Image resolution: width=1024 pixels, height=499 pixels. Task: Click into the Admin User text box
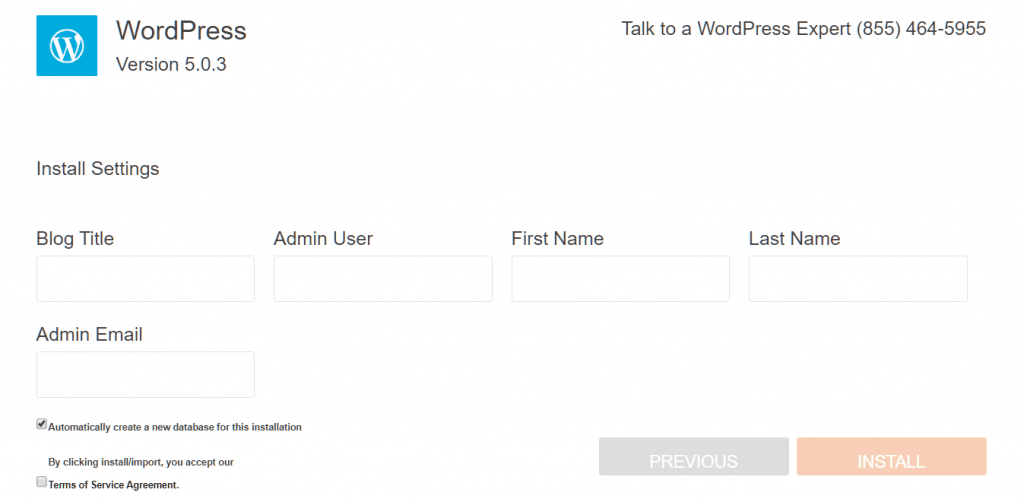pyautogui.click(x=383, y=279)
